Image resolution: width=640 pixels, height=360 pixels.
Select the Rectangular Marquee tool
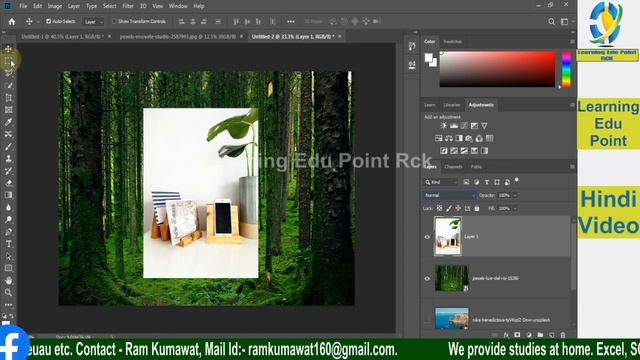click(8, 61)
